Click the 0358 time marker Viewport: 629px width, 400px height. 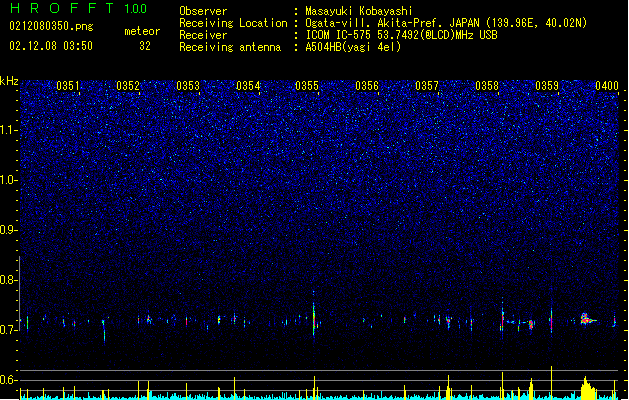click(x=487, y=86)
